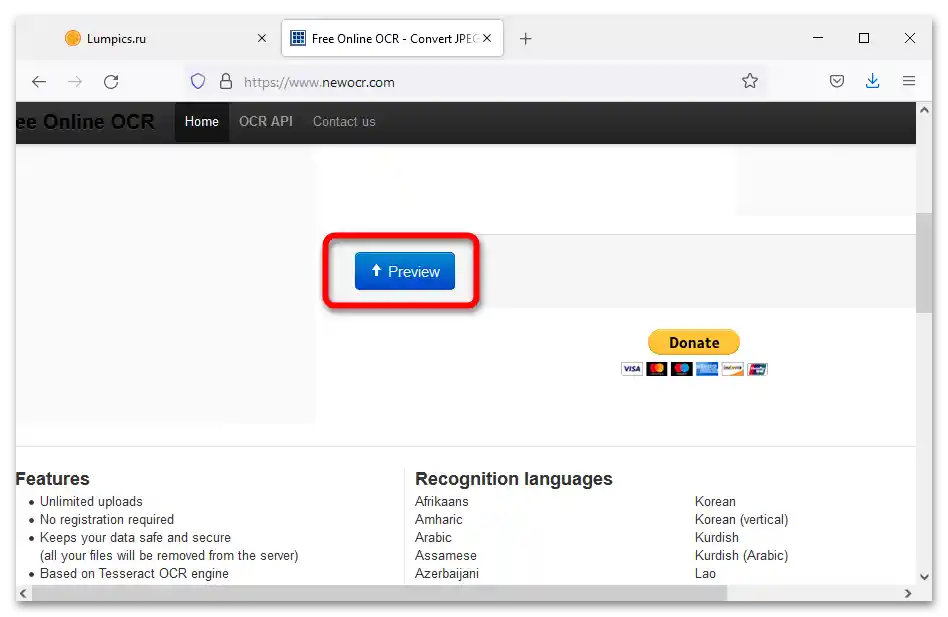Click the blue Preview button
Screen dimensions: 948x617
404,271
